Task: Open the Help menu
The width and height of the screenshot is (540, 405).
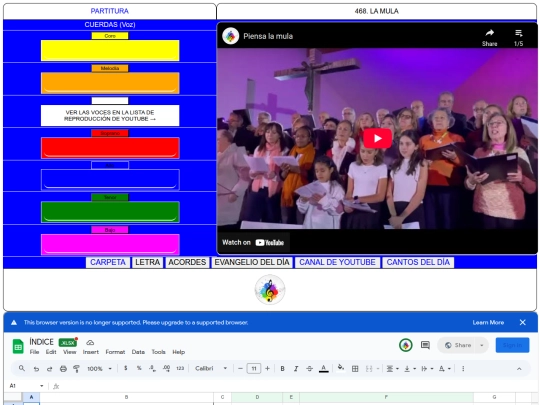Action: (178, 352)
